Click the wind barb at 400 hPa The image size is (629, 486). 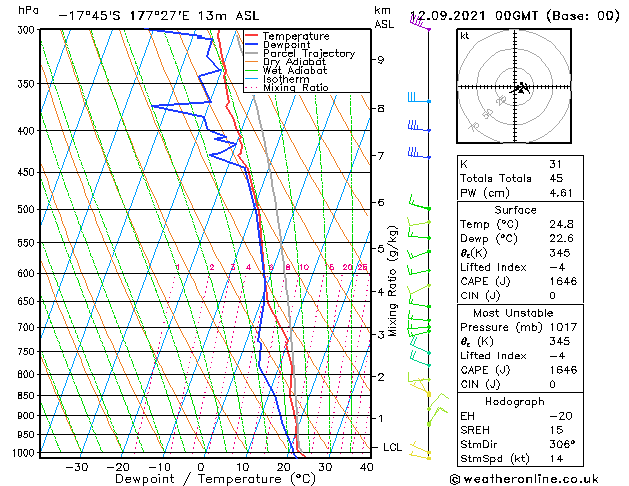418,127
